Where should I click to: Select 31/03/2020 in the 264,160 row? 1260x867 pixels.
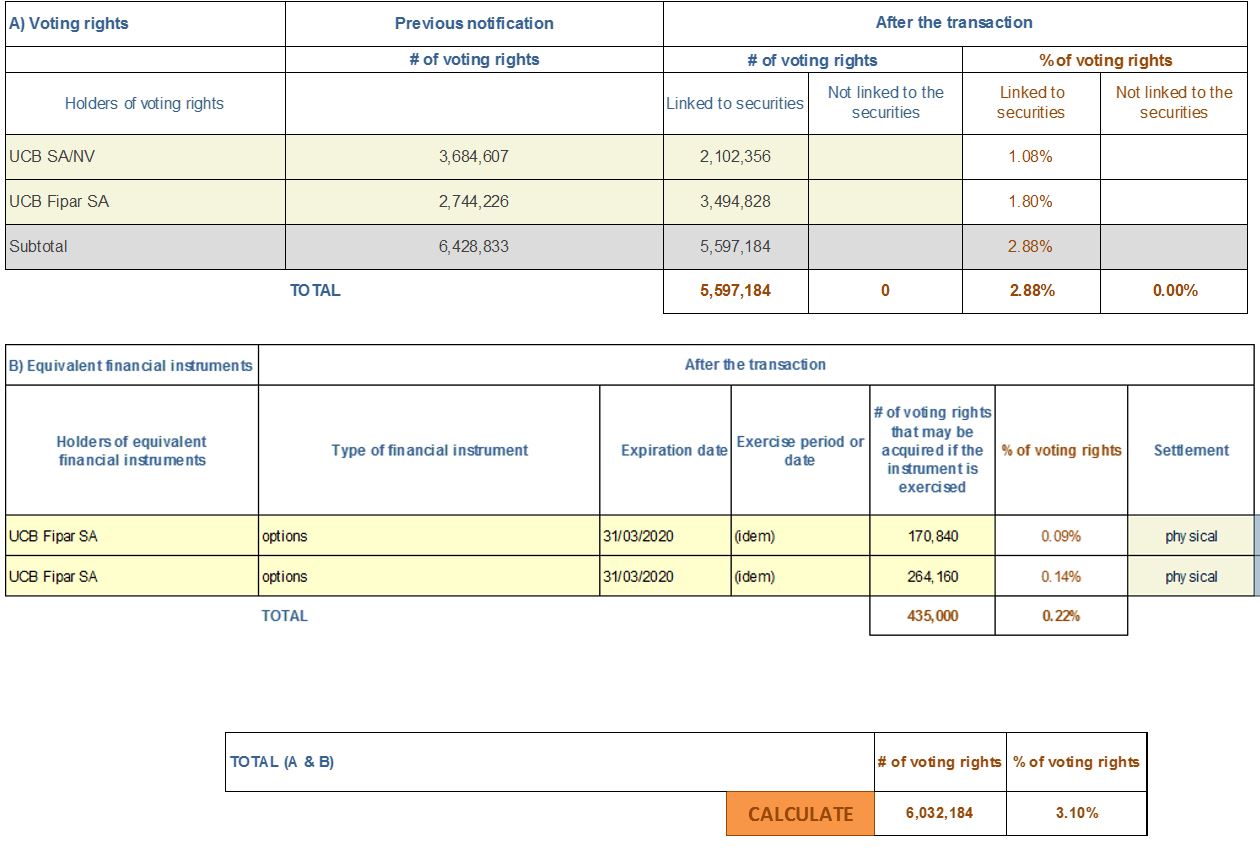pyautogui.click(x=666, y=577)
